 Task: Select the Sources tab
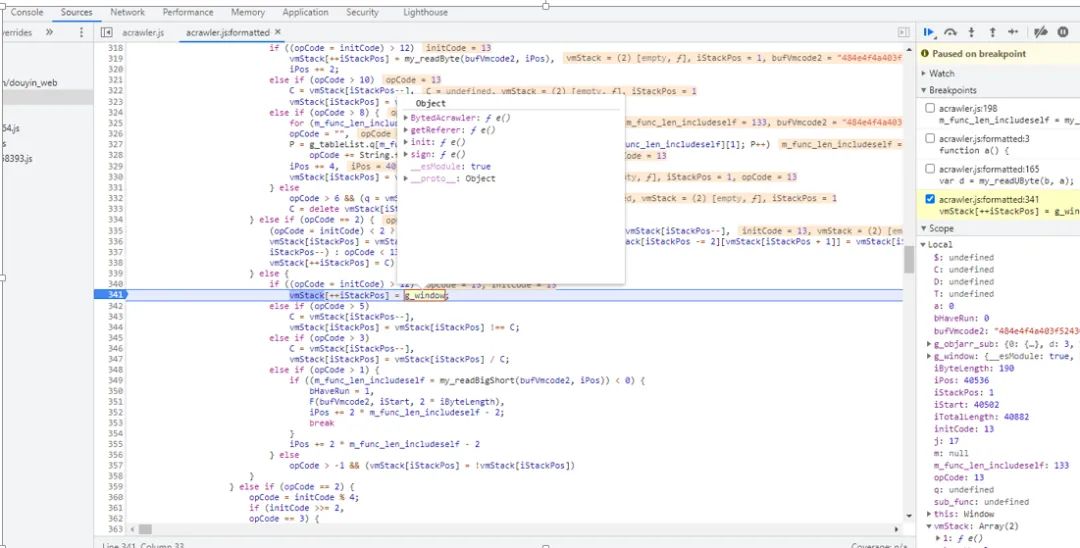(x=76, y=12)
